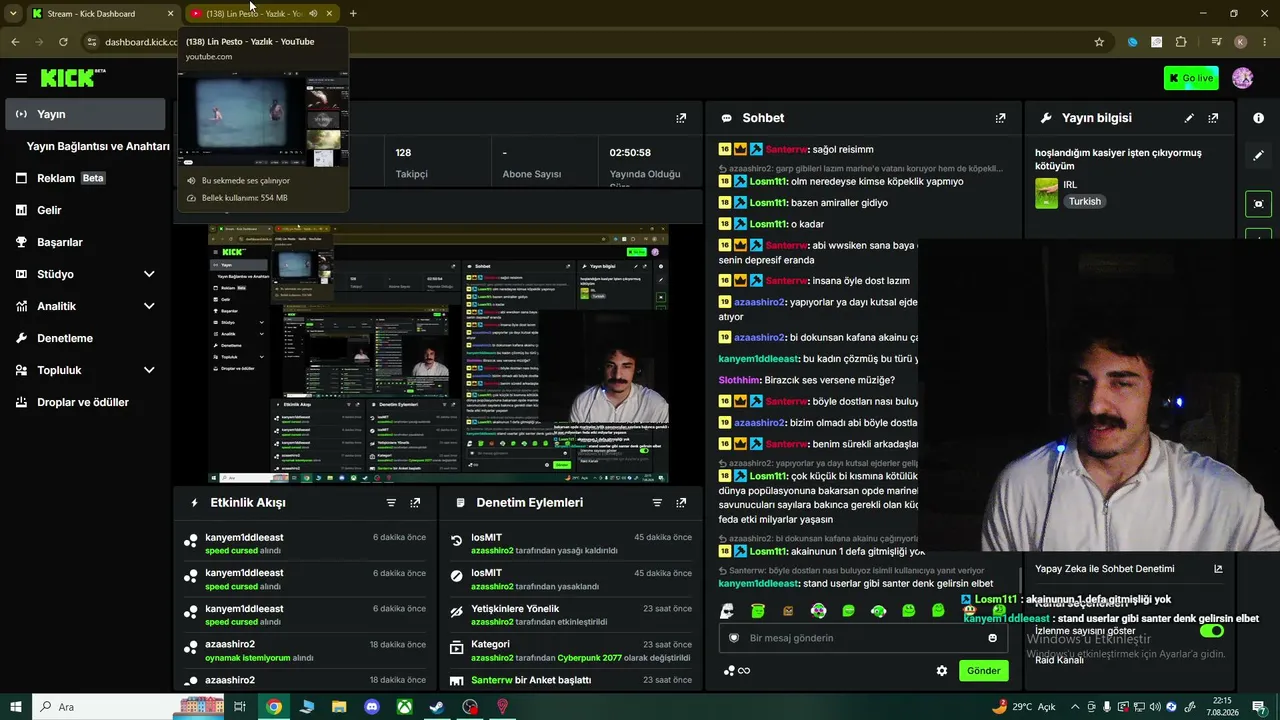Open the info icon in the right rail
This screenshot has height=720, width=1280.
pyautogui.click(x=1258, y=118)
